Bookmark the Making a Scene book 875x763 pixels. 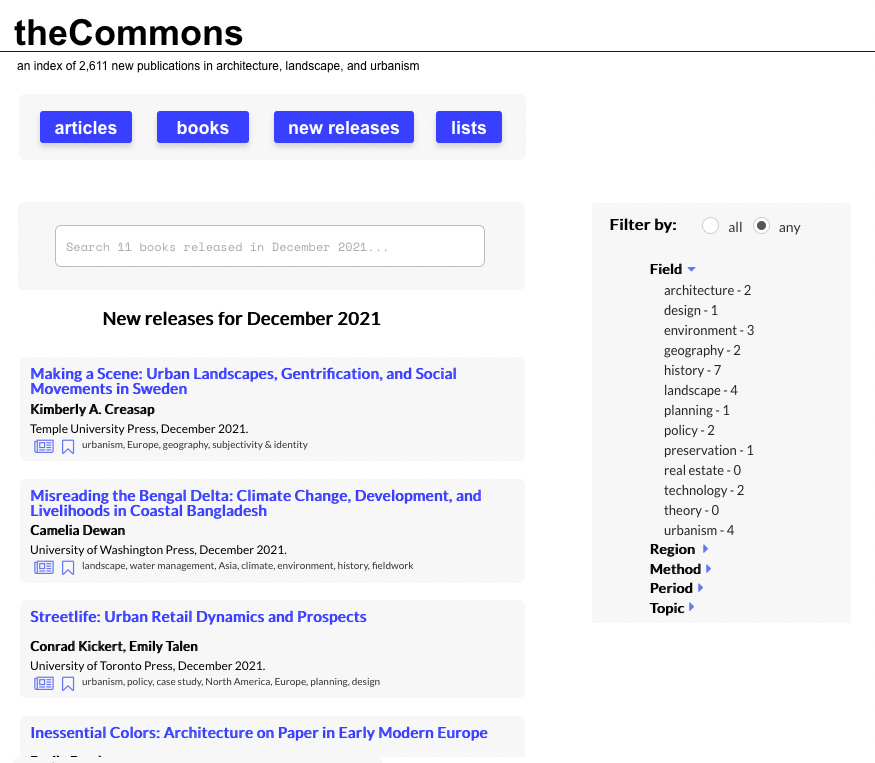tap(68, 447)
